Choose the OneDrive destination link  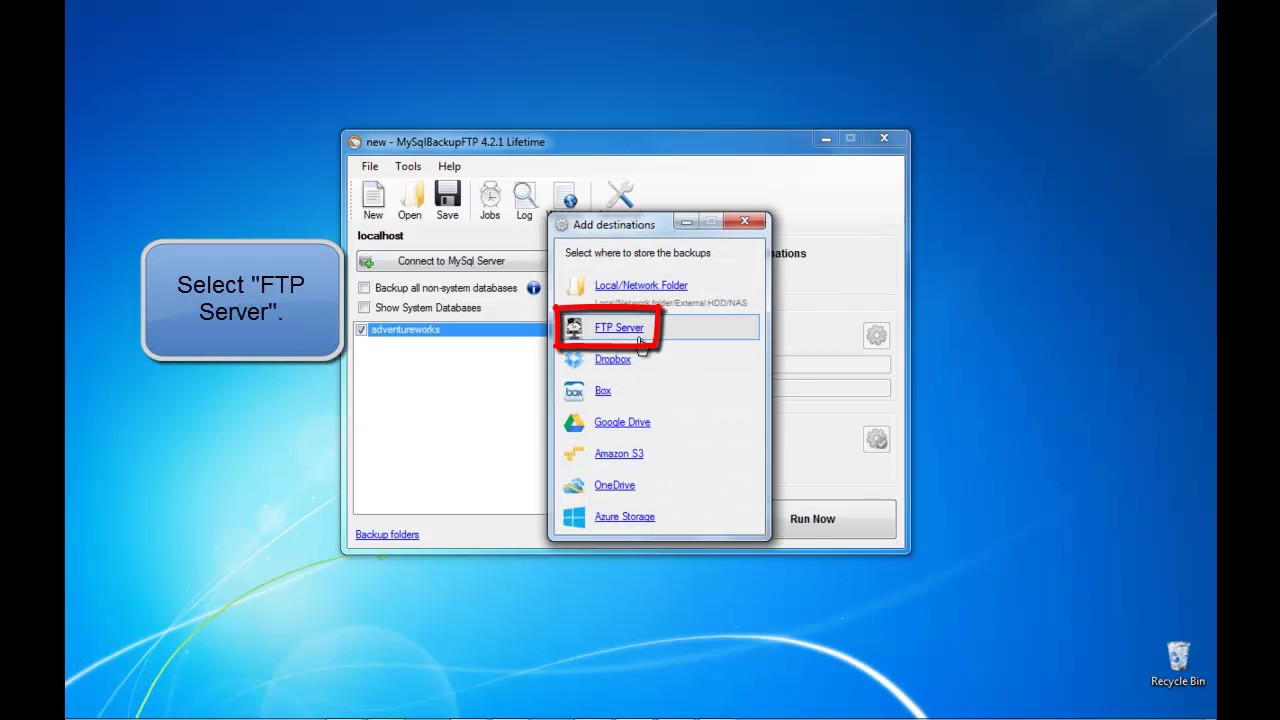point(614,485)
